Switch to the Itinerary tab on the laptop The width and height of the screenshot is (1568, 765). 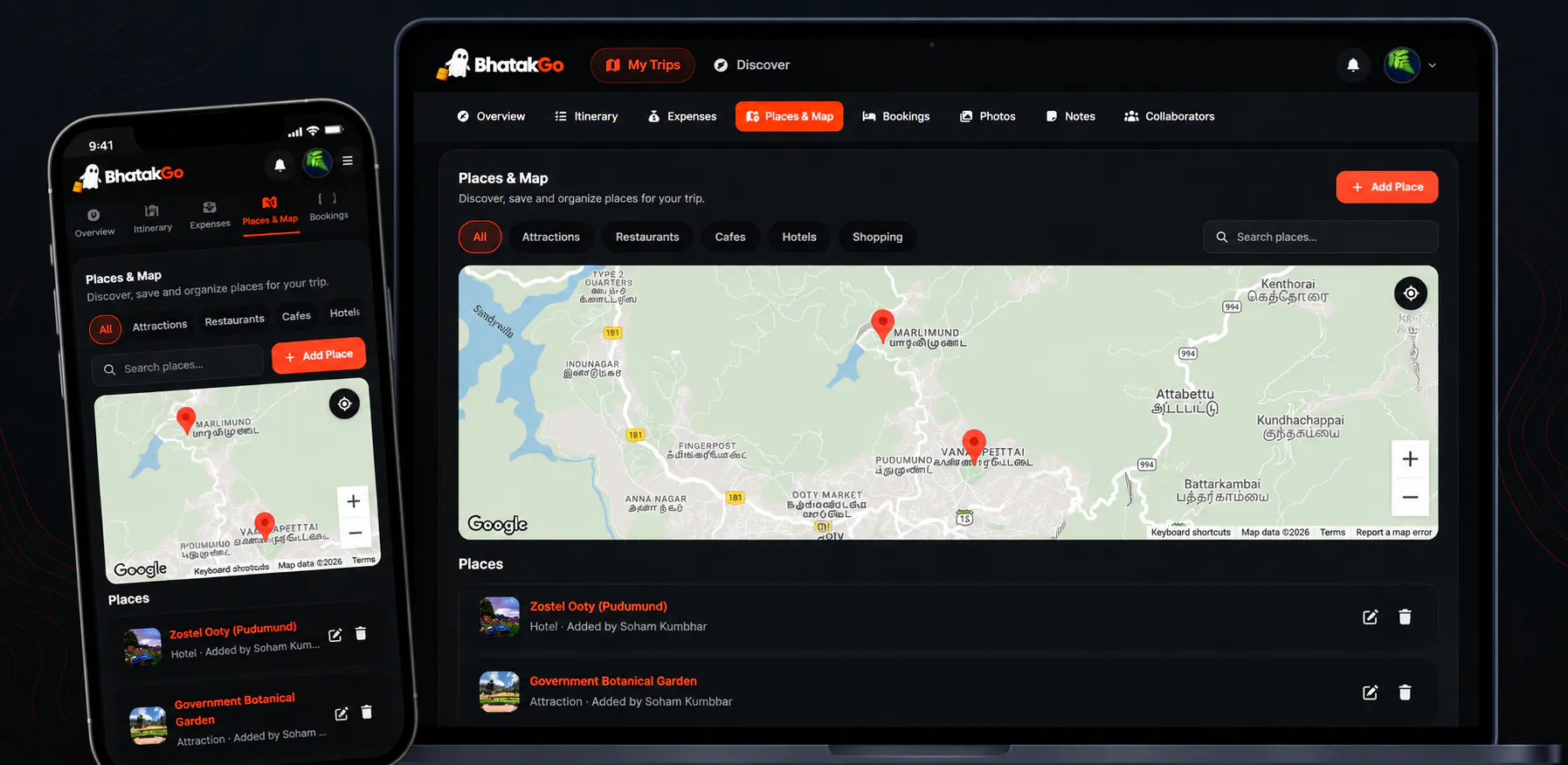[x=586, y=116]
